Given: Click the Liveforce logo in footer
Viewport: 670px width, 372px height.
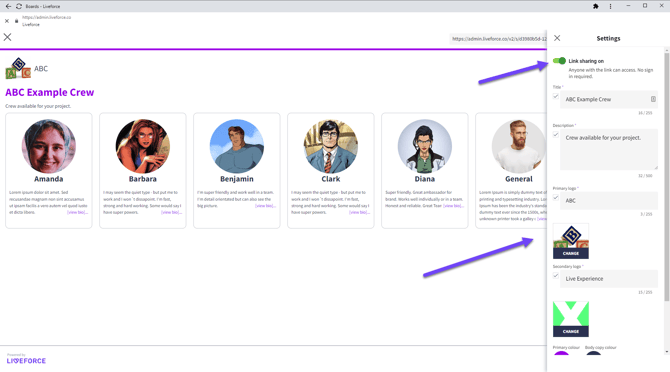Looking at the screenshot, I should pyautogui.click(x=26, y=360).
